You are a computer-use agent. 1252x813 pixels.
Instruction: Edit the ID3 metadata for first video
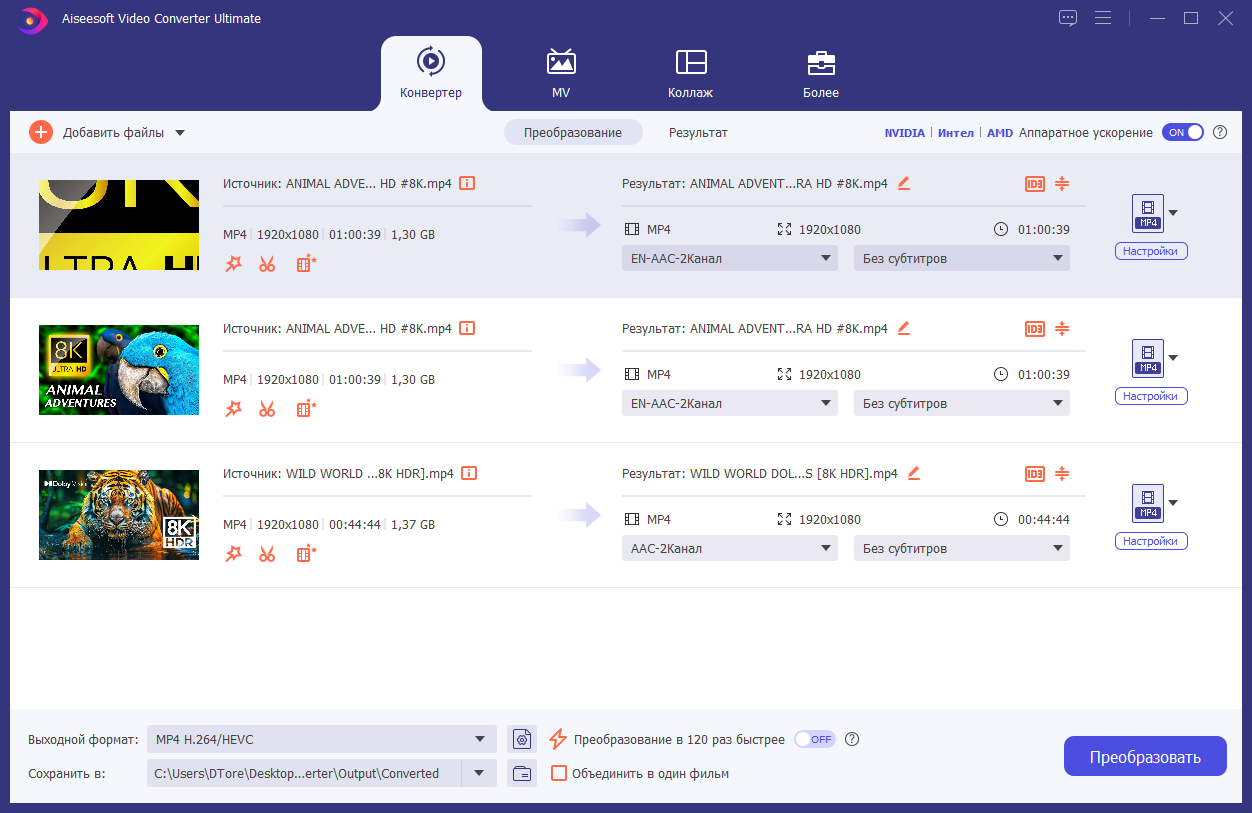click(1035, 184)
